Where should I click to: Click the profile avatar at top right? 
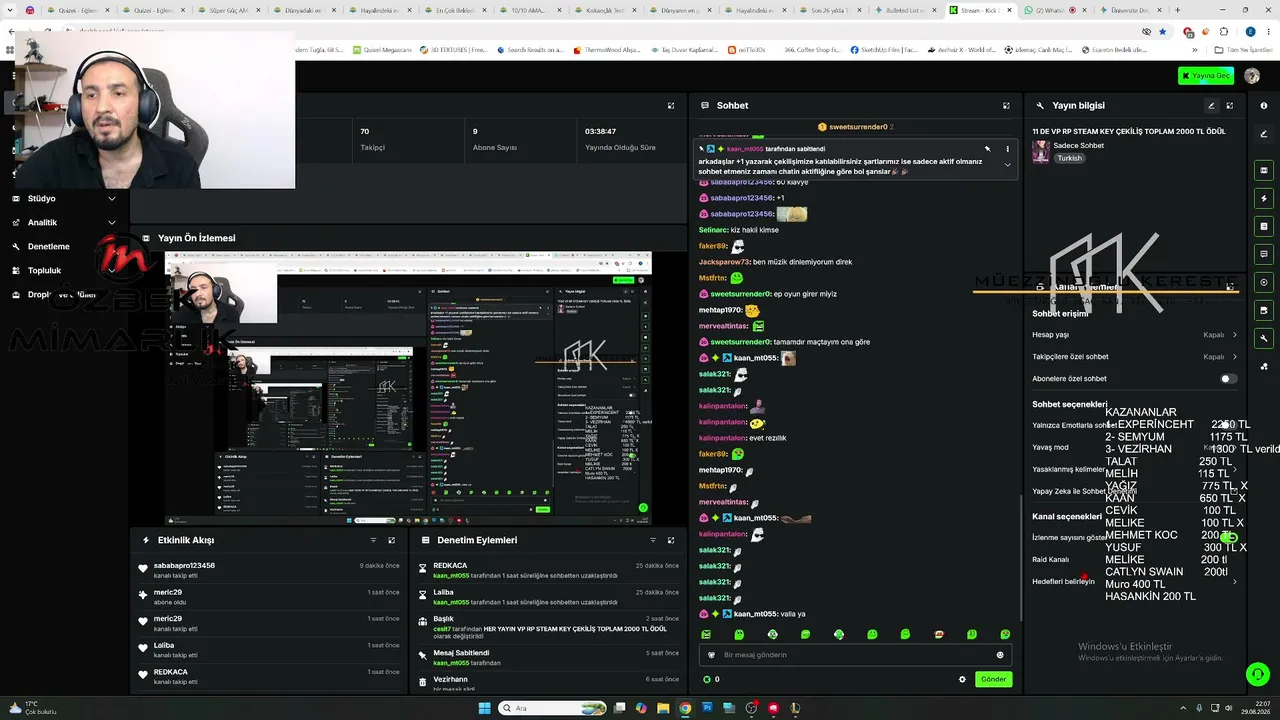point(1252,76)
